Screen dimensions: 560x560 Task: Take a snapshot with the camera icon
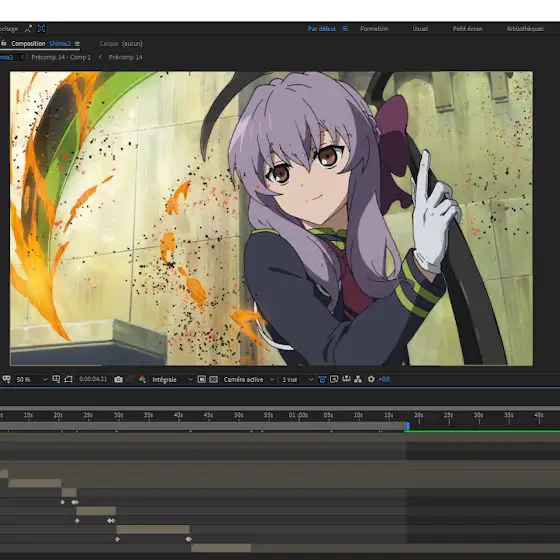tap(118, 379)
